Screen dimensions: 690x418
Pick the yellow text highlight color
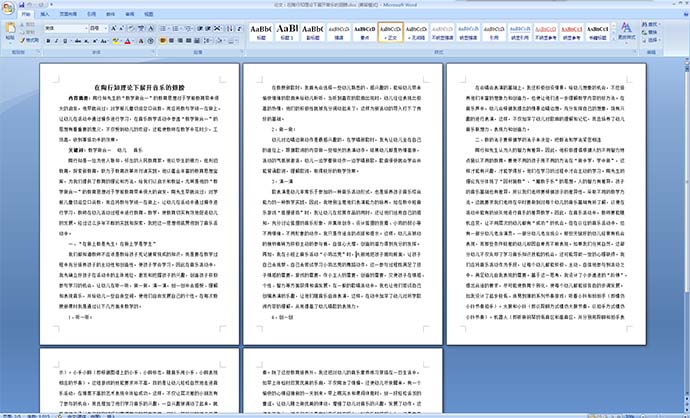pos(115,41)
